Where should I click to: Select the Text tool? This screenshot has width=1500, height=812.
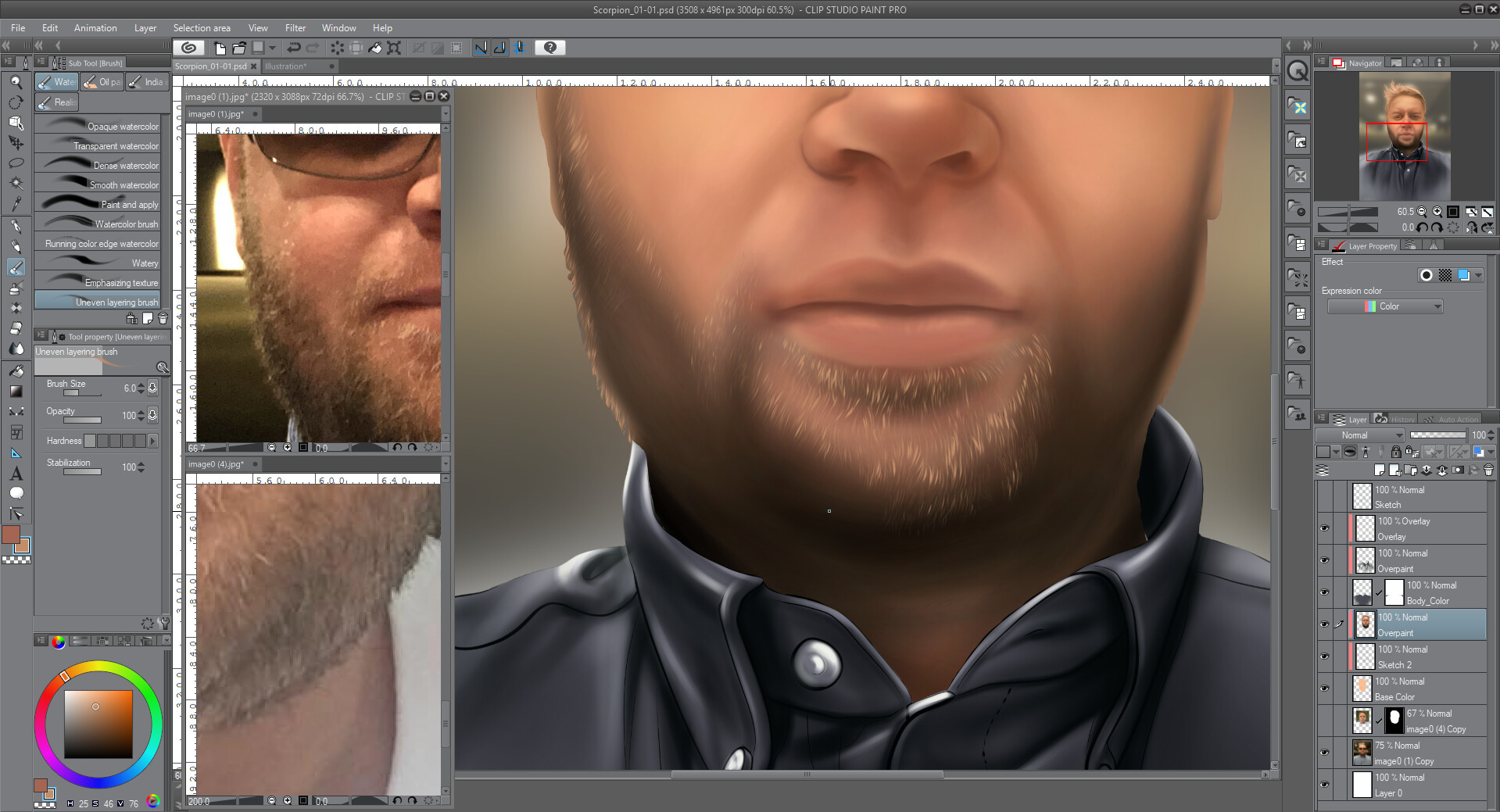tap(16, 473)
